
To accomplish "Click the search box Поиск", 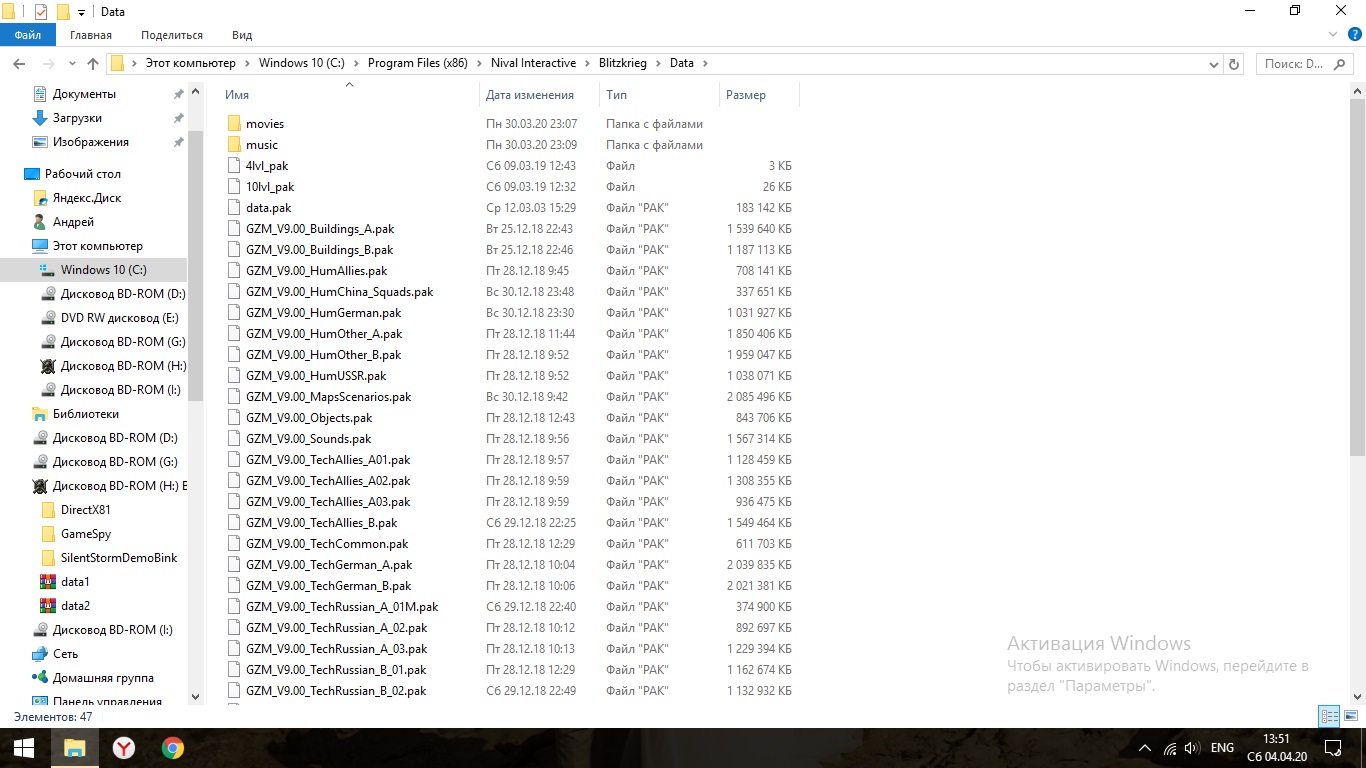I will coord(1304,63).
